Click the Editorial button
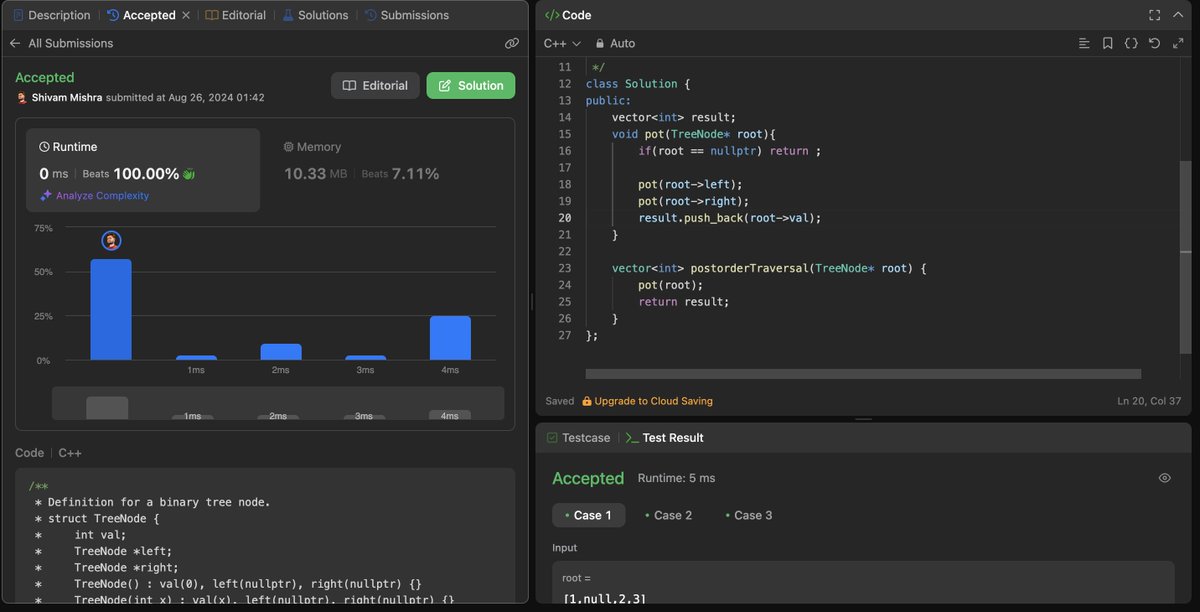1200x612 pixels. [x=375, y=85]
